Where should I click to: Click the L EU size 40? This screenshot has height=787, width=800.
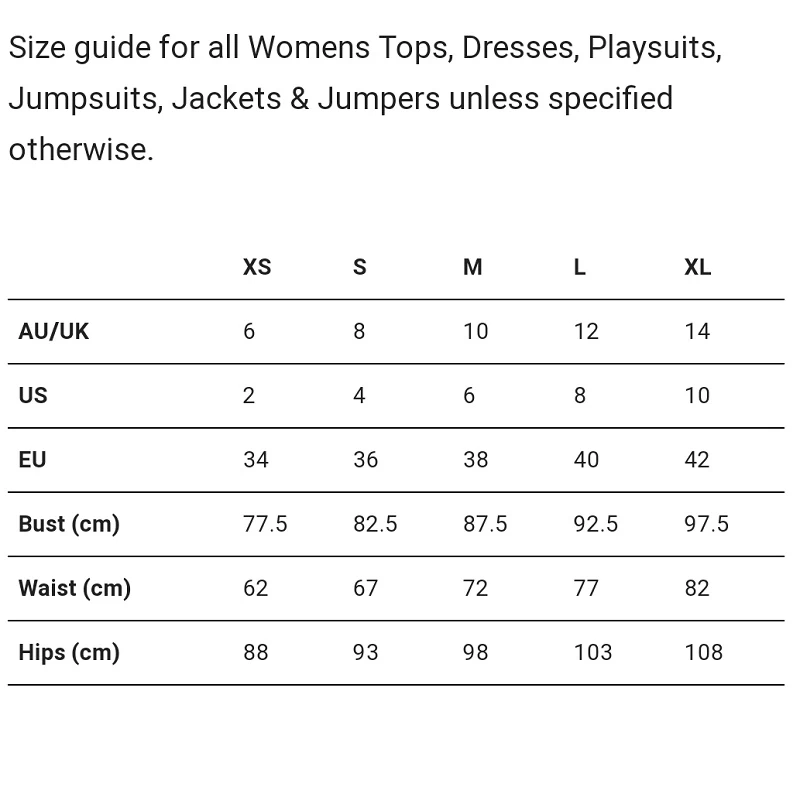click(x=586, y=459)
